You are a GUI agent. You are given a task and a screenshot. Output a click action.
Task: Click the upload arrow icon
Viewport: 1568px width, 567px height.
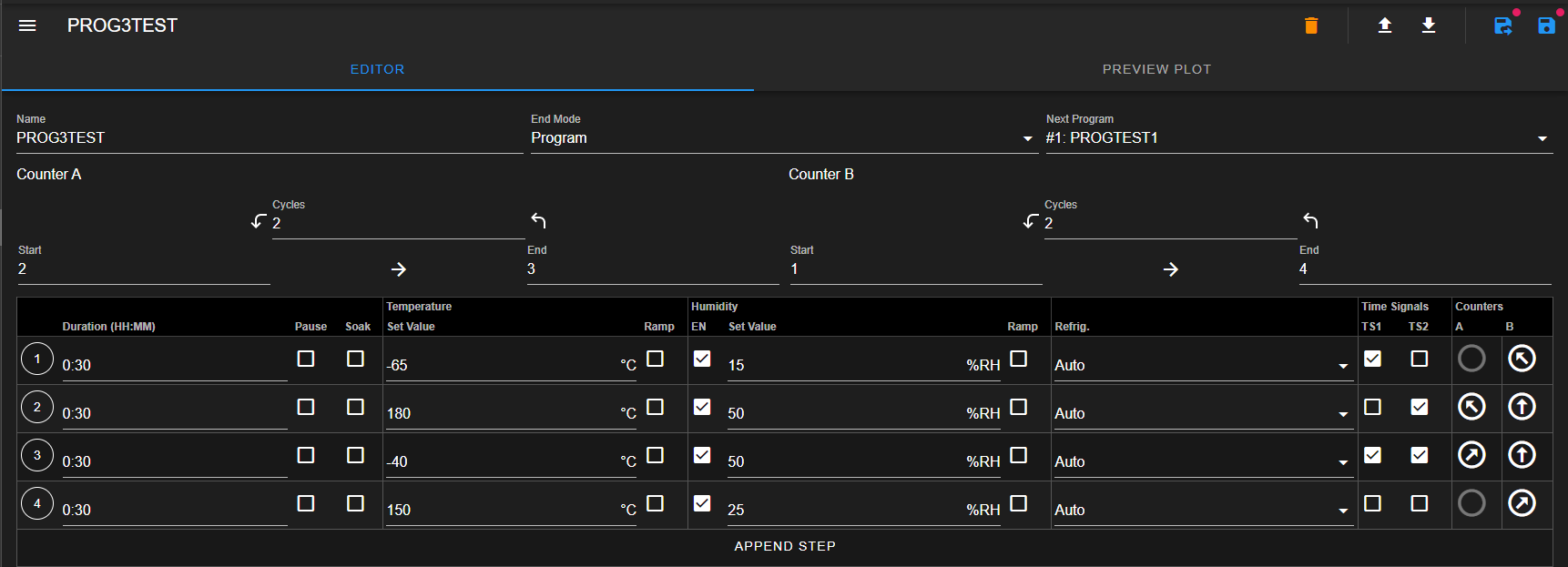(1384, 25)
